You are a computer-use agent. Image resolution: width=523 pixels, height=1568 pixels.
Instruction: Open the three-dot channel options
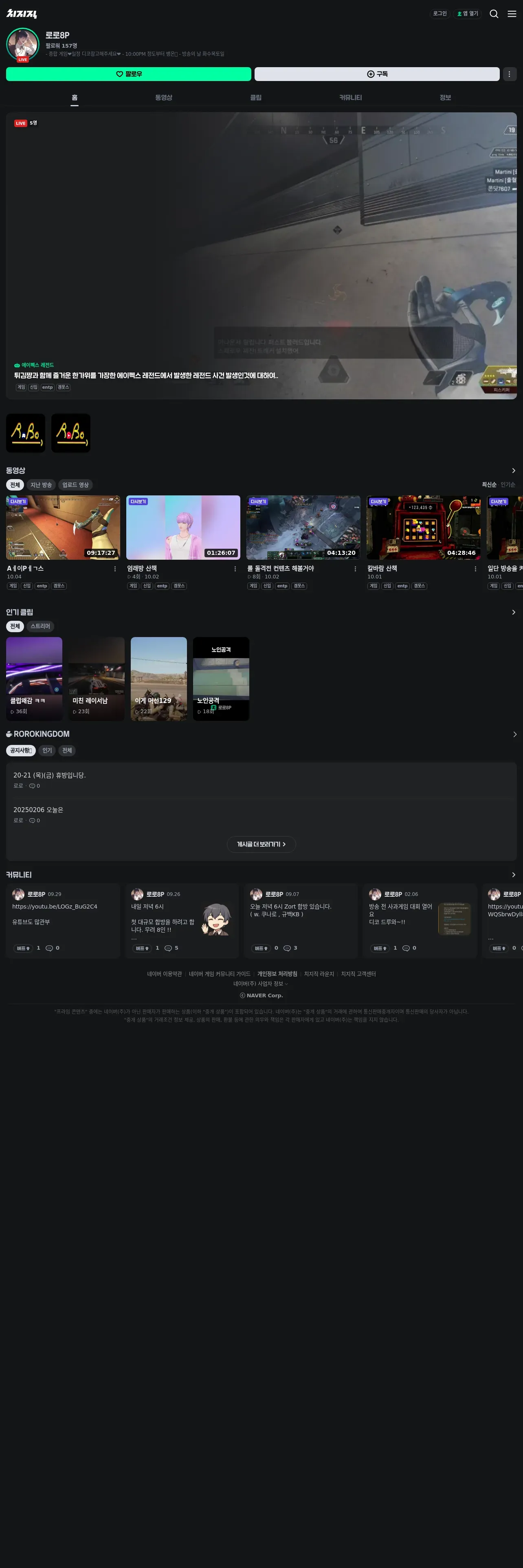pyautogui.click(x=510, y=74)
